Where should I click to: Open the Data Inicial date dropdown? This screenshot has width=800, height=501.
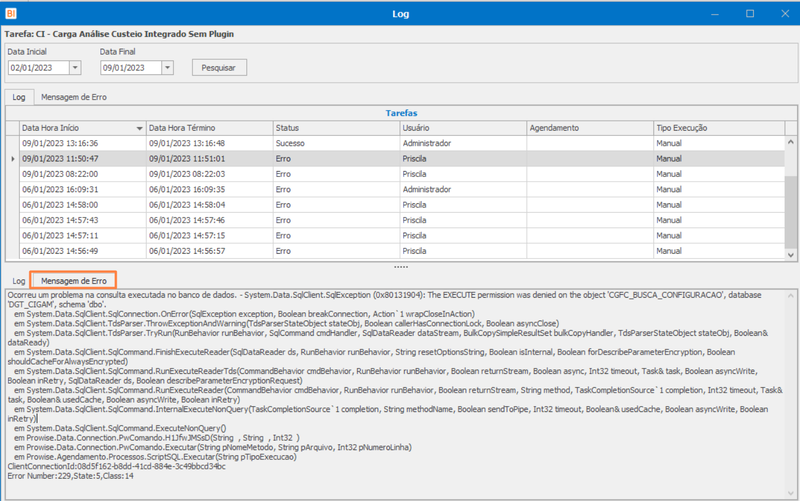(x=75, y=68)
